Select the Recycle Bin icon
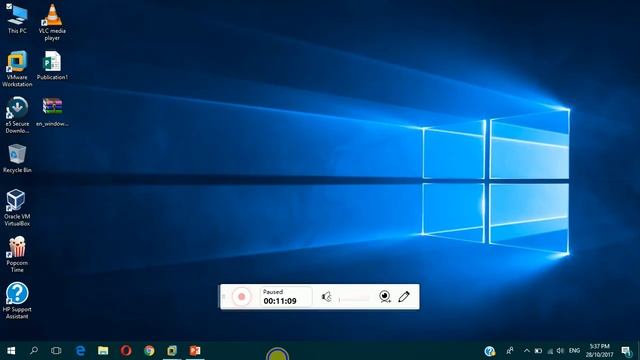640x360 pixels. click(17, 158)
